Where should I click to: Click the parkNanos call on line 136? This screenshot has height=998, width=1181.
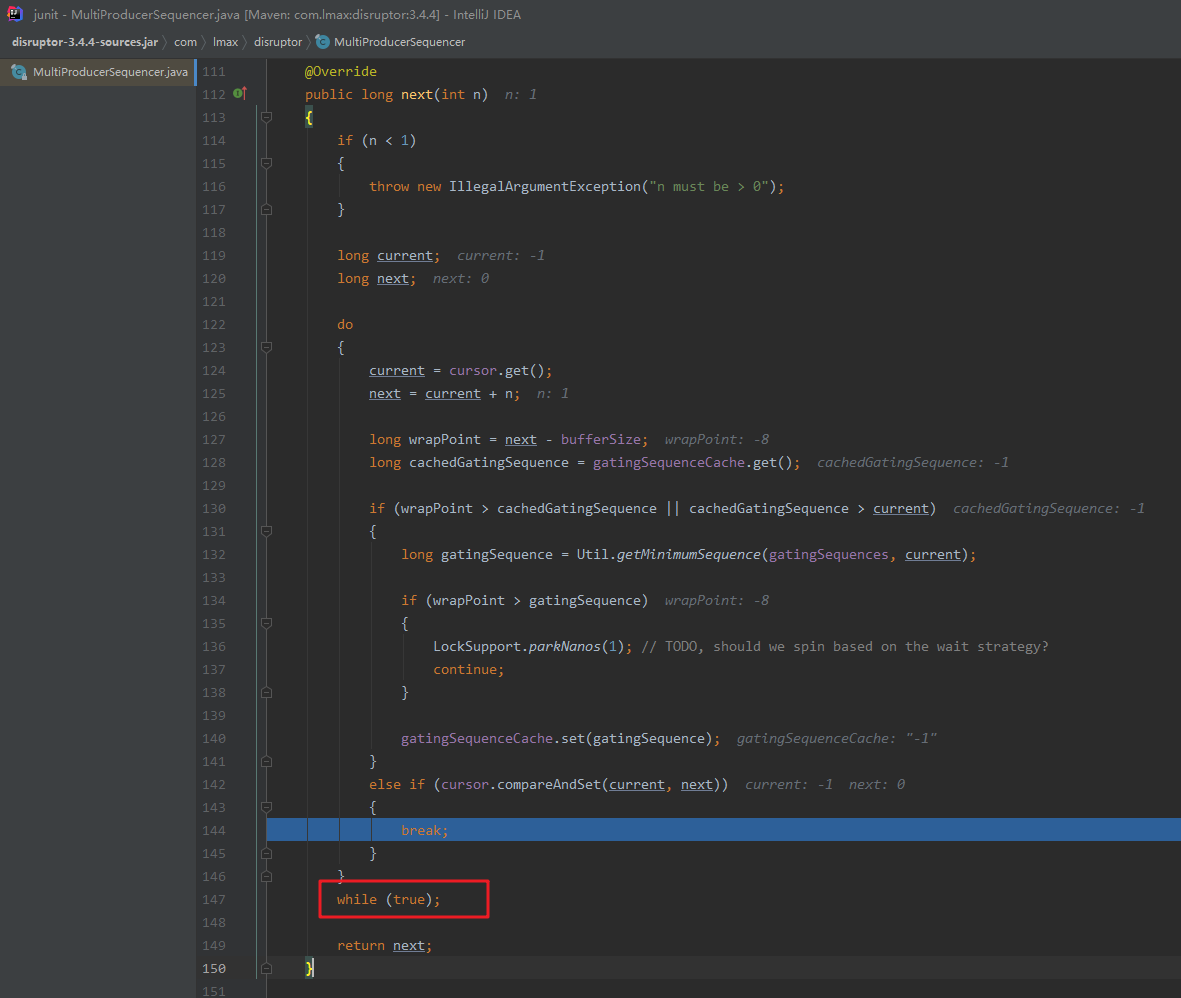click(564, 646)
